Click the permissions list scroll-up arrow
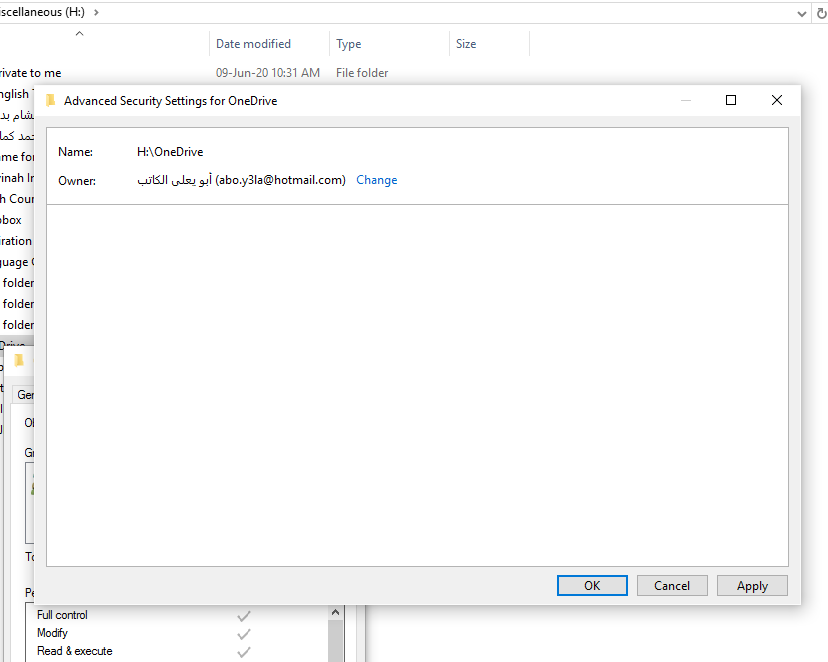The height and width of the screenshot is (662, 828). (x=335, y=612)
